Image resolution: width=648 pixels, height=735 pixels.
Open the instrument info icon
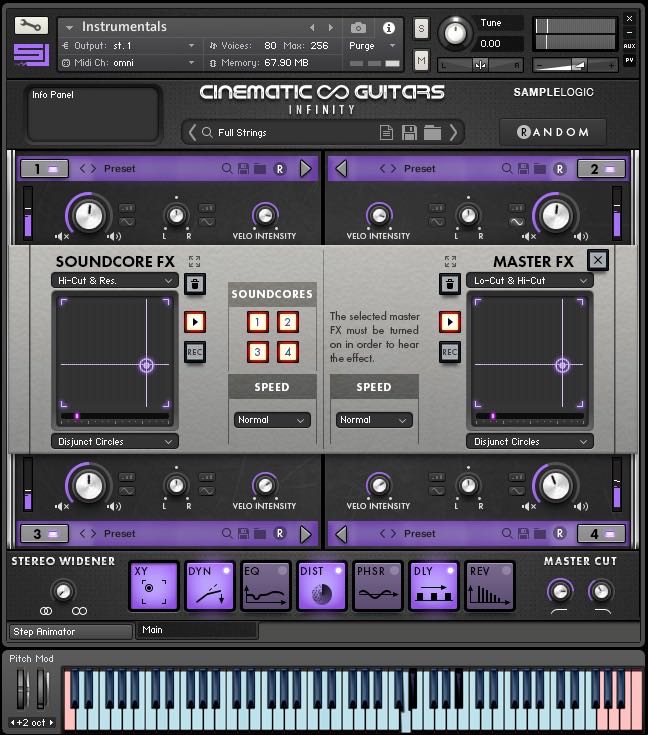[389, 28]
